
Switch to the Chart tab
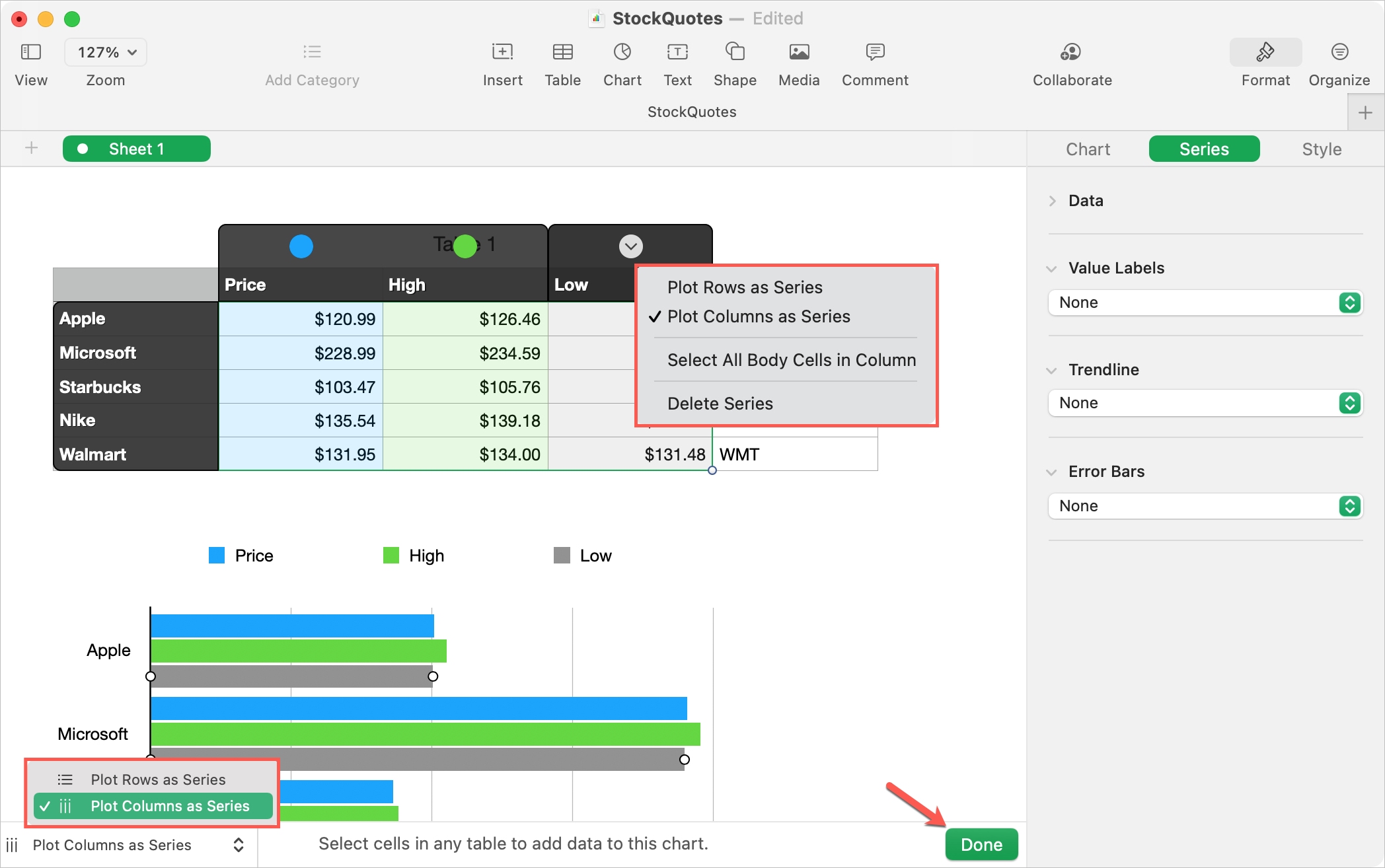coord(1089,149)
